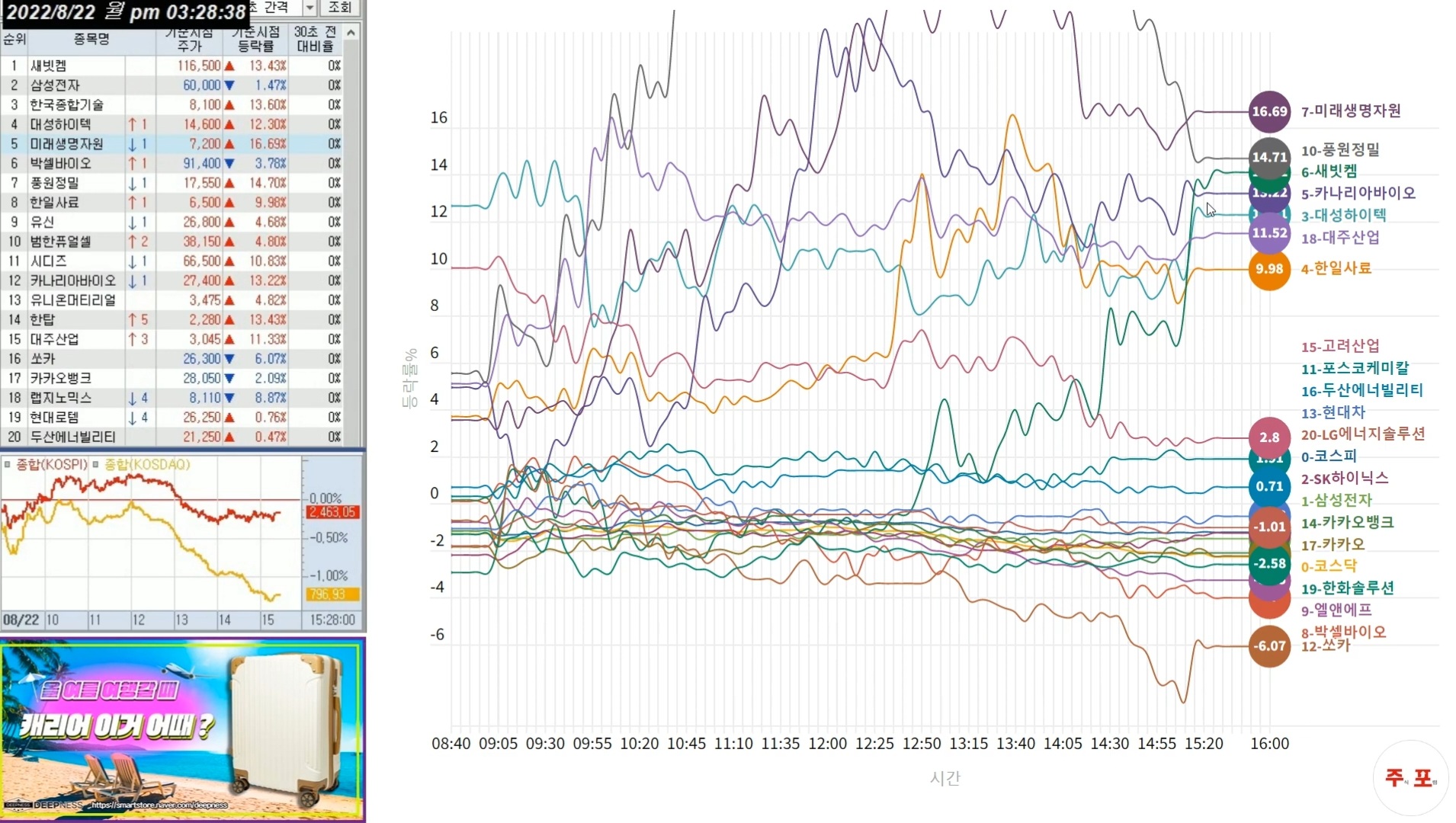Click the 2.8 pink value bubble
This screenshot has height=823, width=1456.
pos(1269,437)
